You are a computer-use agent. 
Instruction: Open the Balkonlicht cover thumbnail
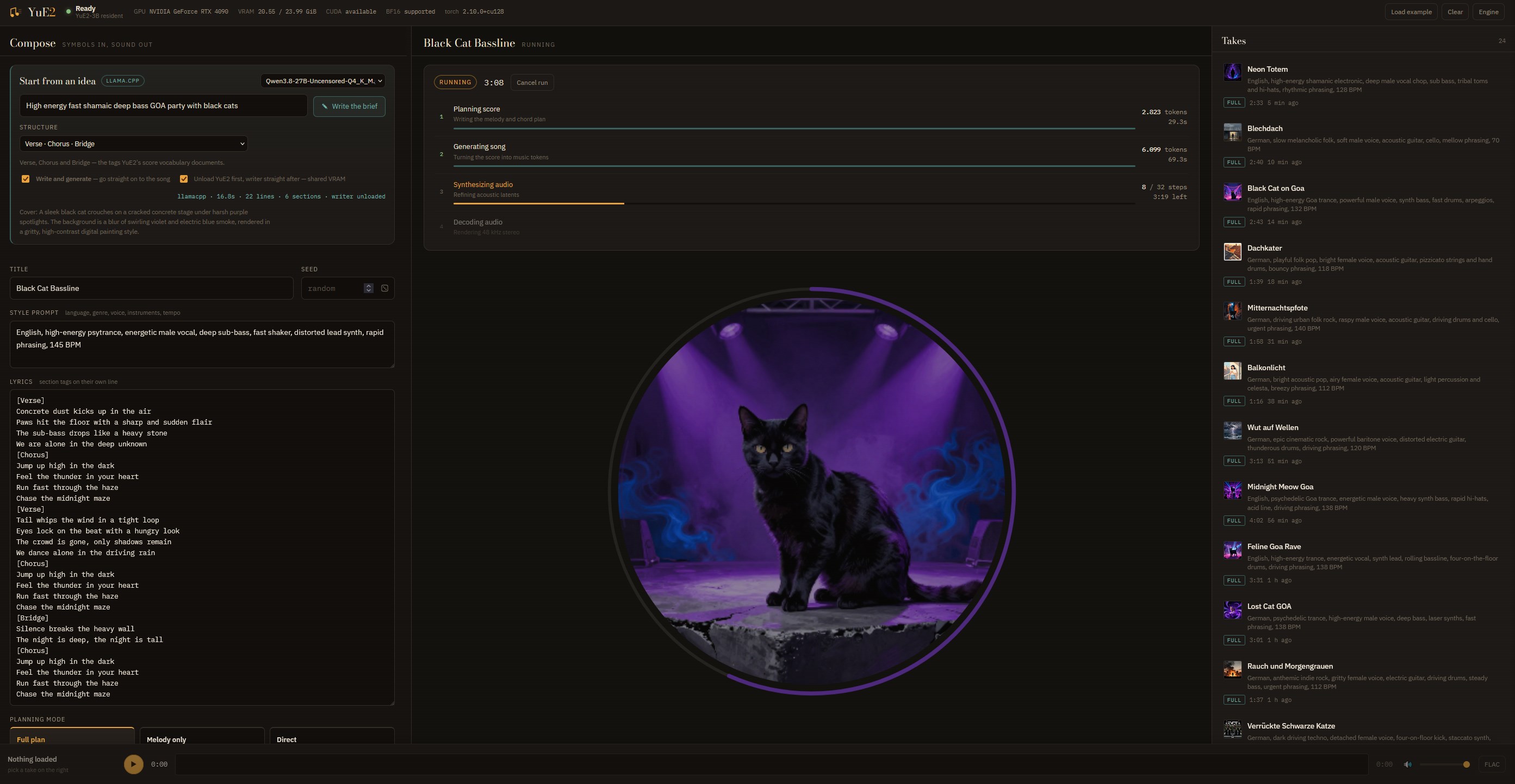click(1232, 371)
